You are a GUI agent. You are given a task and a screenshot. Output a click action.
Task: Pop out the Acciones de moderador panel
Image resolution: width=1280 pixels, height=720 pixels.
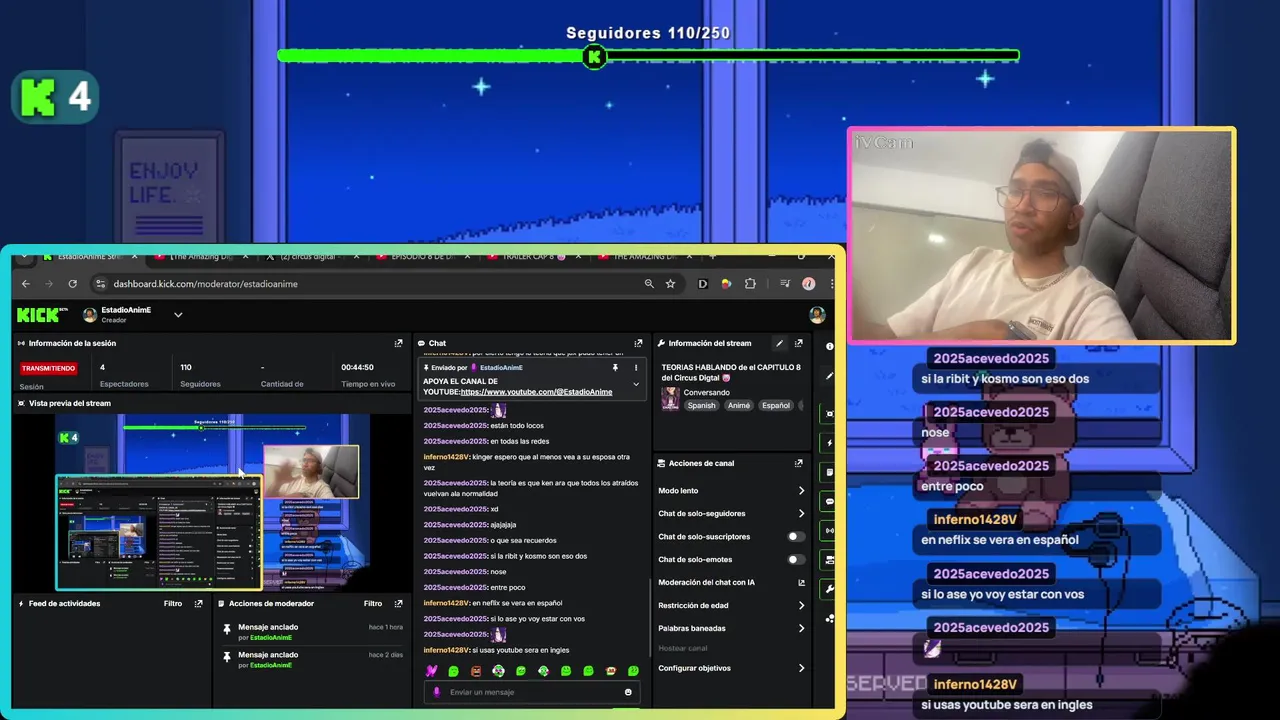(398, 603)
